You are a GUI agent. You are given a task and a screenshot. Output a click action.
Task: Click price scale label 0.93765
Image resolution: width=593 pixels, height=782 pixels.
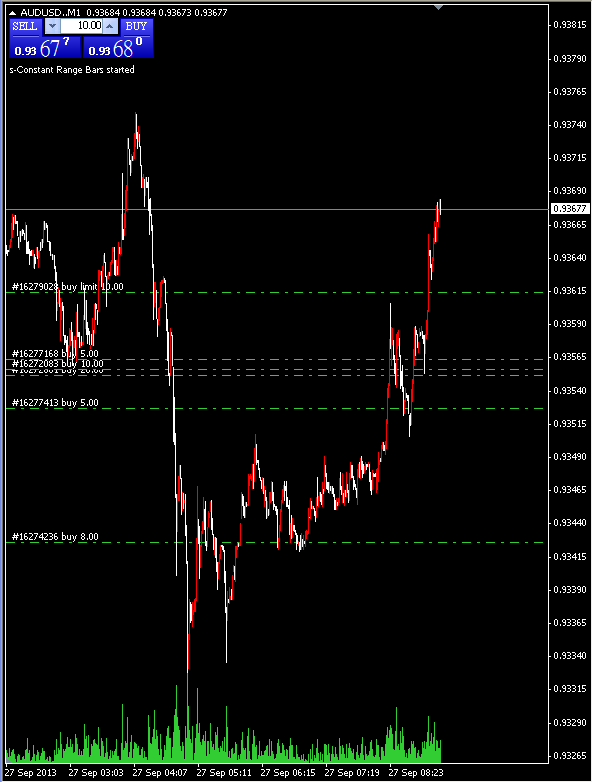point(570,92)
